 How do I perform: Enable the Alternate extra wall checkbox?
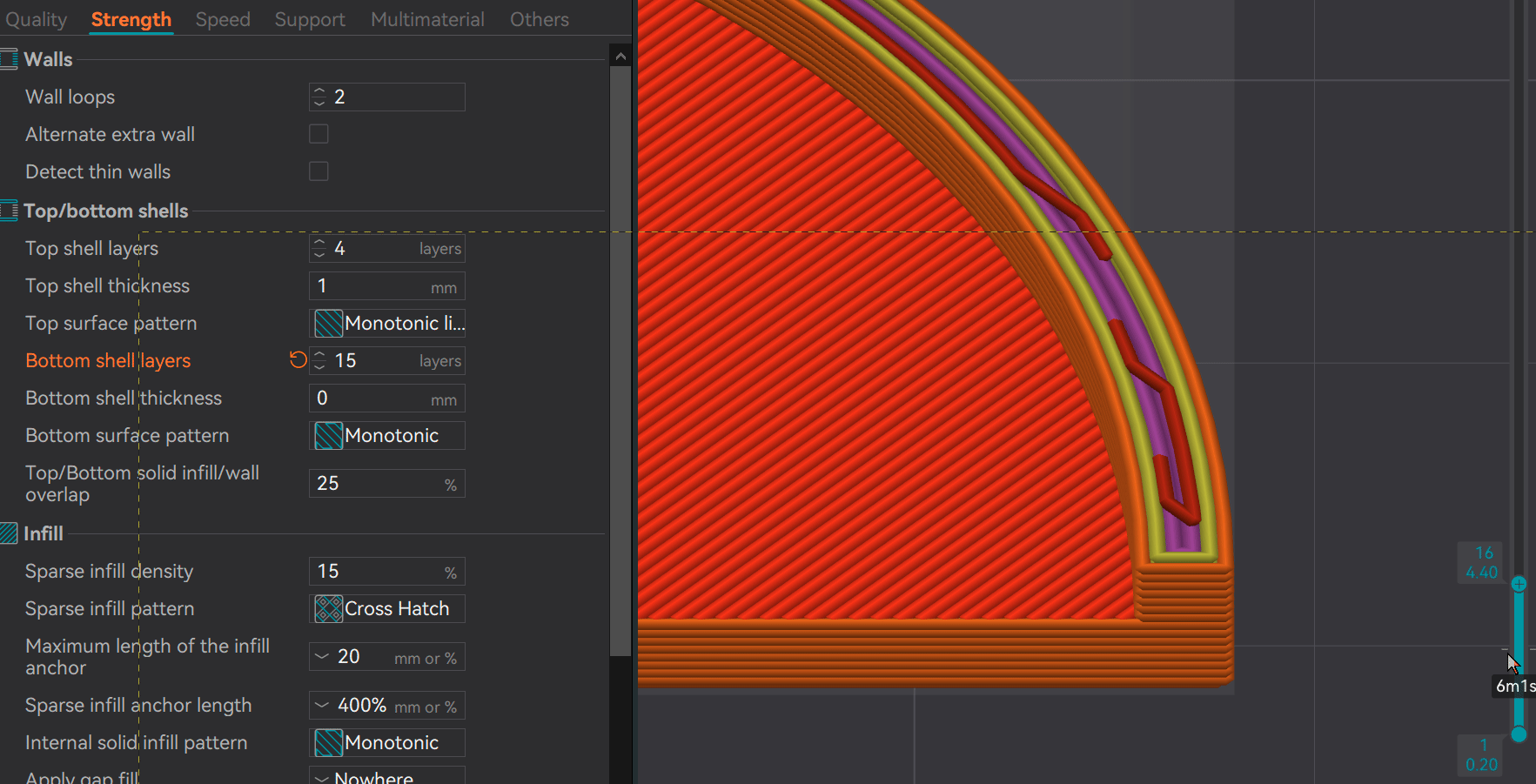319,134
